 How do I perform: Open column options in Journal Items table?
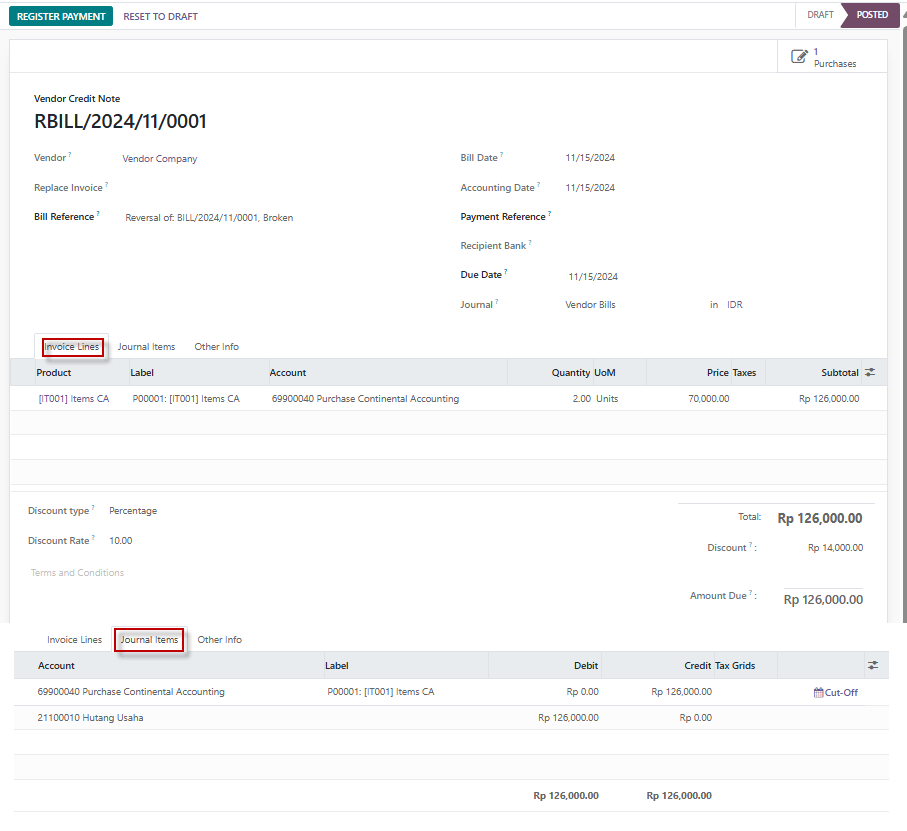[x=873, y=666]
